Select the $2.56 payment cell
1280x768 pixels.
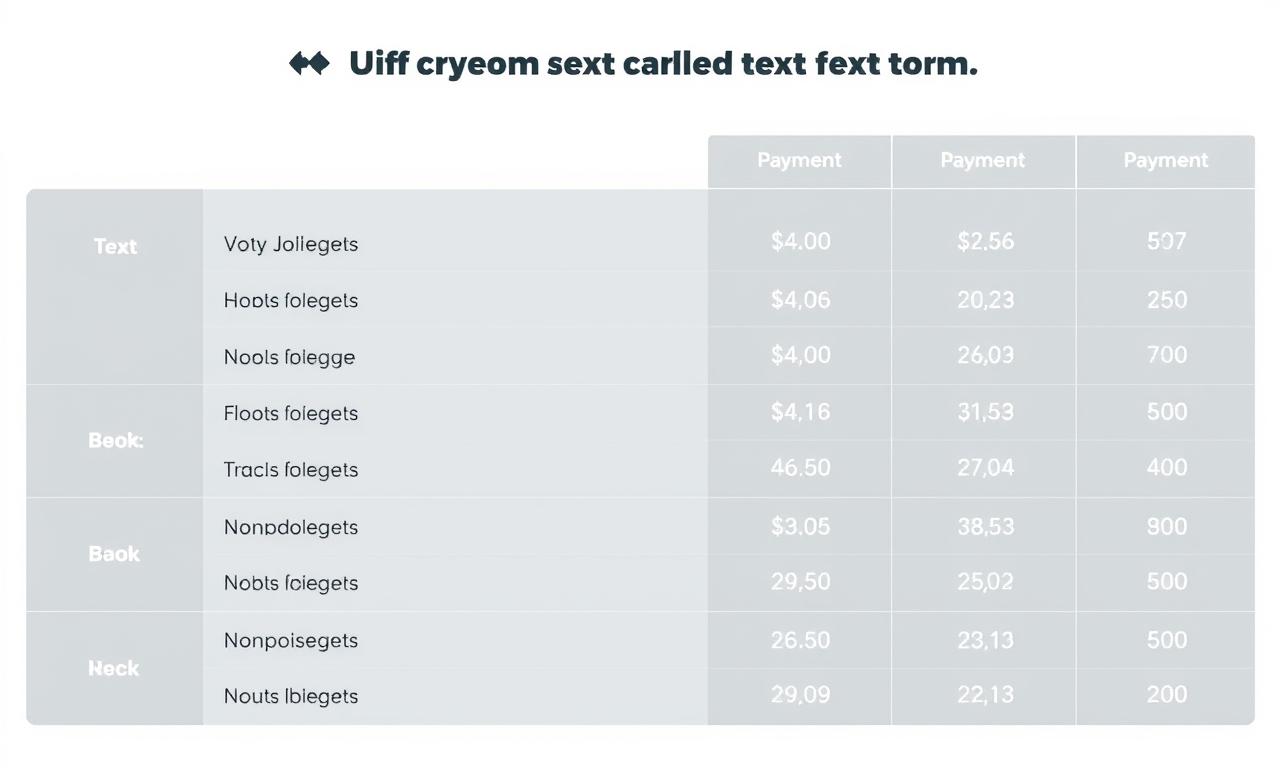coord(985,241)
